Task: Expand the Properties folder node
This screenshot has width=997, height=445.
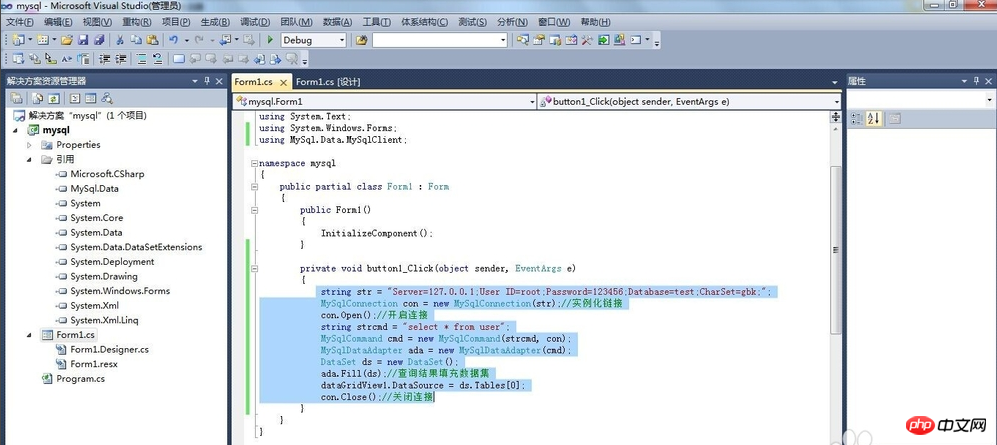Action: [x=29, y=145]
